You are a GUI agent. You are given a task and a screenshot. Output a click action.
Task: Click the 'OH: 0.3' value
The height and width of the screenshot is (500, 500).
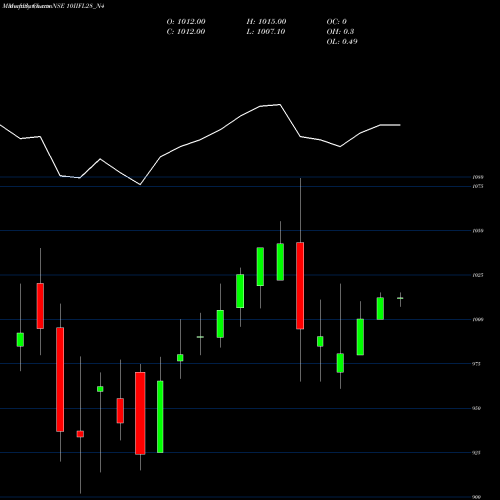[x=340, y=32]
